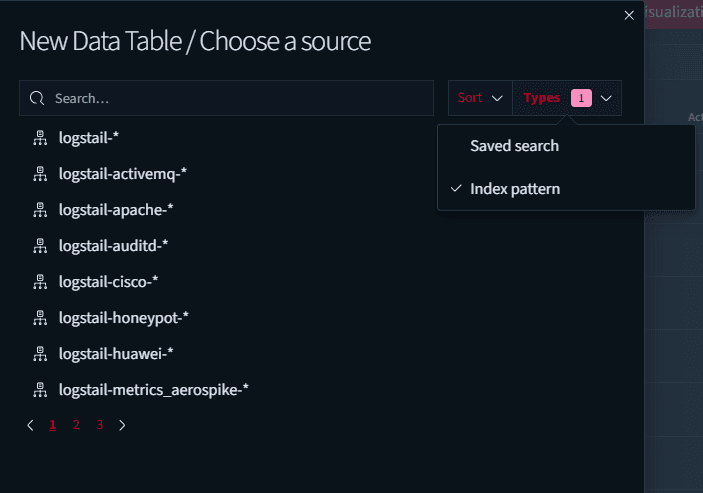Click the index pattern icon beside logstail-honeypot-*
This screenshot has width=703, height=493.
[40, 318]
